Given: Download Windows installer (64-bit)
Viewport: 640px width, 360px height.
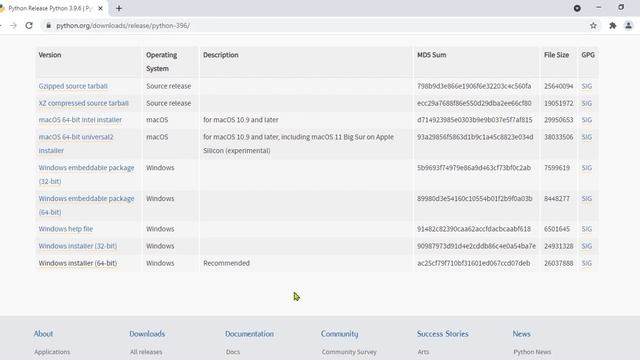Looking at the screenshot, I should 78,263.
